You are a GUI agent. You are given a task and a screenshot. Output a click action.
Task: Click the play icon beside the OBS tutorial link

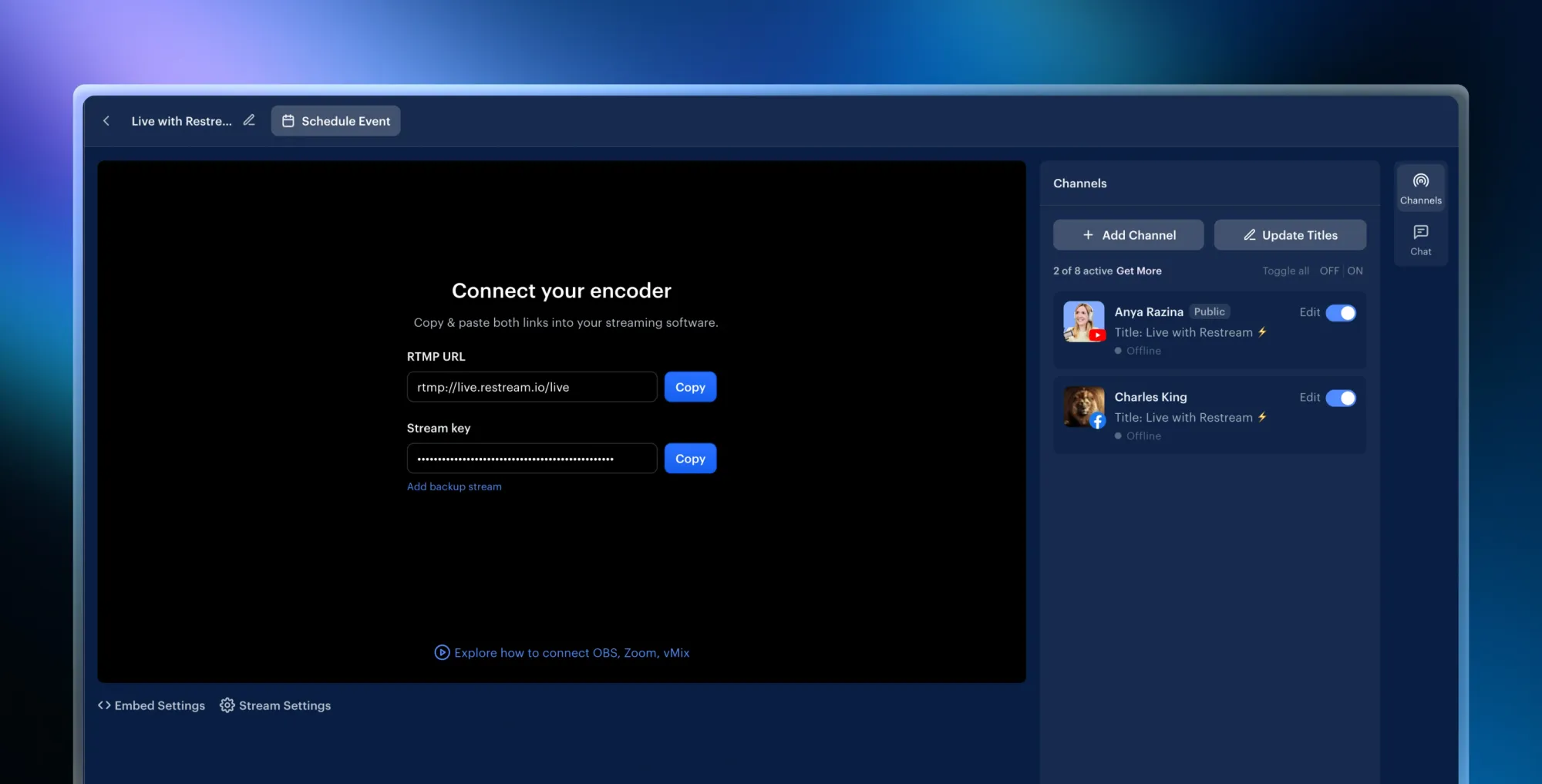coord(441,652)
